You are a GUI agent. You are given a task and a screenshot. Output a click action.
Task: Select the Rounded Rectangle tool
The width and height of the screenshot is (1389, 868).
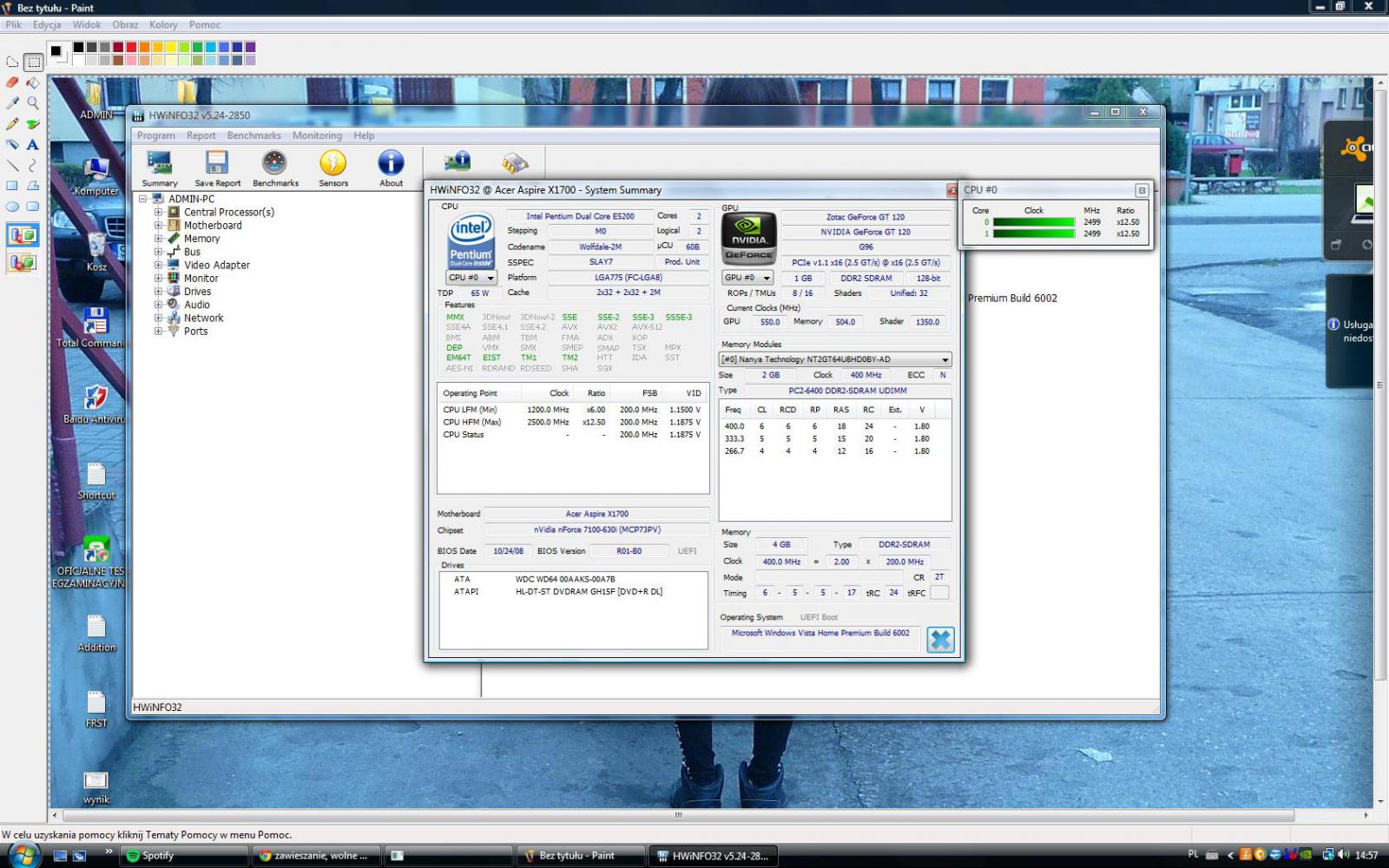tap(33, 206)
